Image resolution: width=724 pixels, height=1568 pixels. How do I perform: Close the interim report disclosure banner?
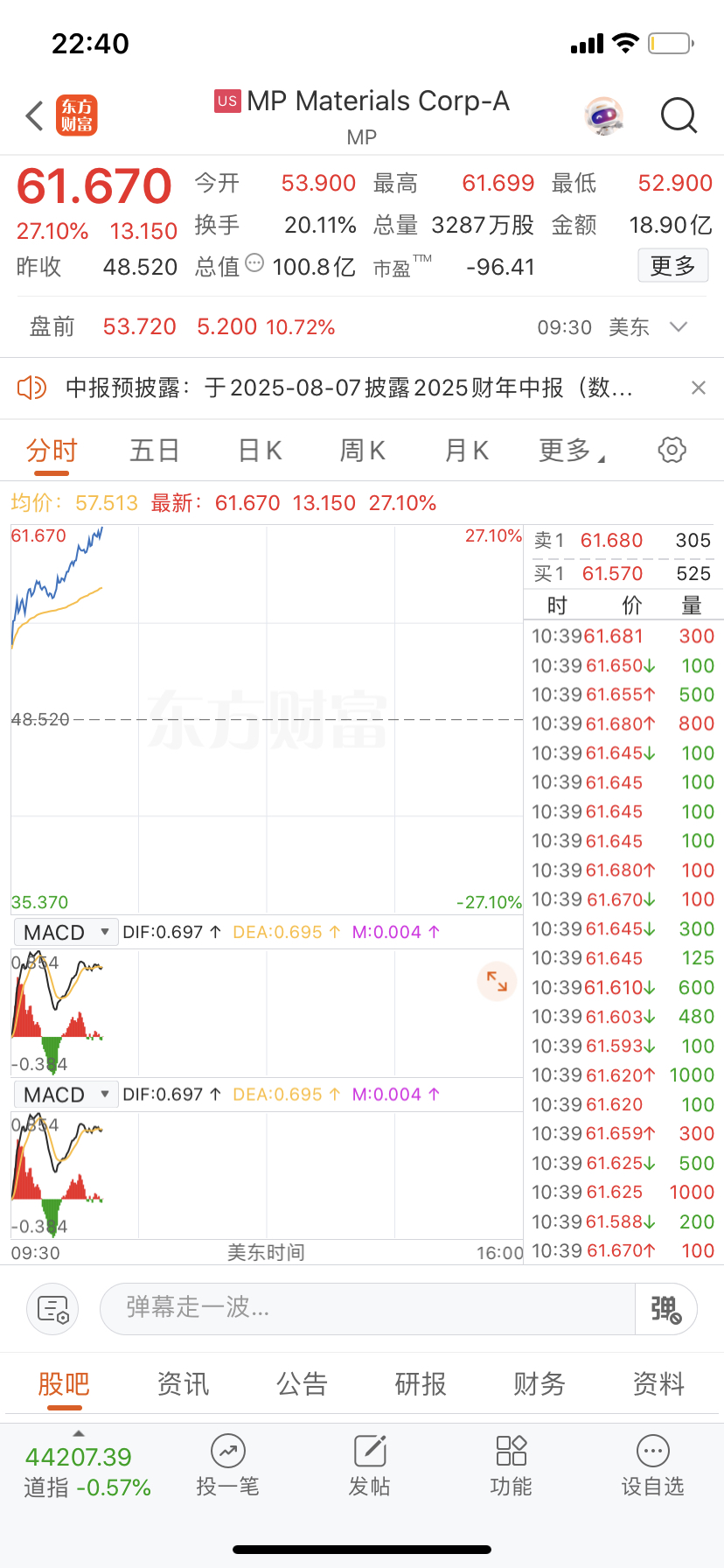698,388
